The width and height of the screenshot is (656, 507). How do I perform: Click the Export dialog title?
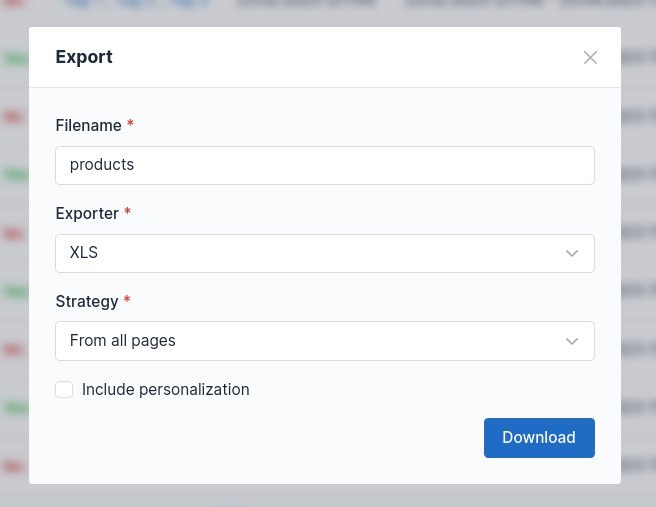click(x=84, y=57)
